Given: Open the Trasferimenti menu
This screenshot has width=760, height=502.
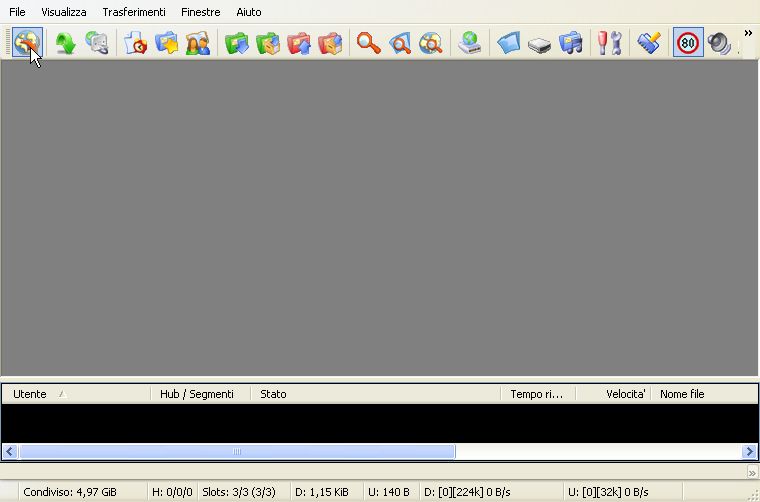Looking at the screenshot, I should point(134,12).
